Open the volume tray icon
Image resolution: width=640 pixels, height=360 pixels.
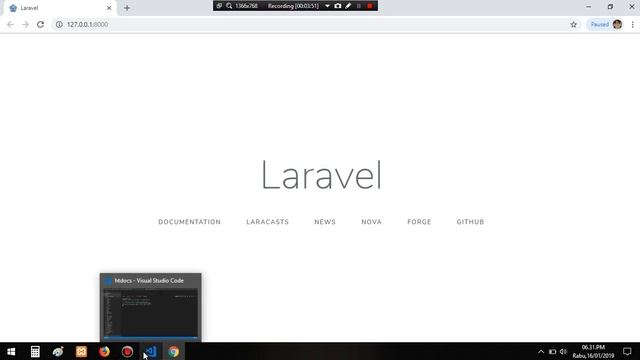coord(564,351)
